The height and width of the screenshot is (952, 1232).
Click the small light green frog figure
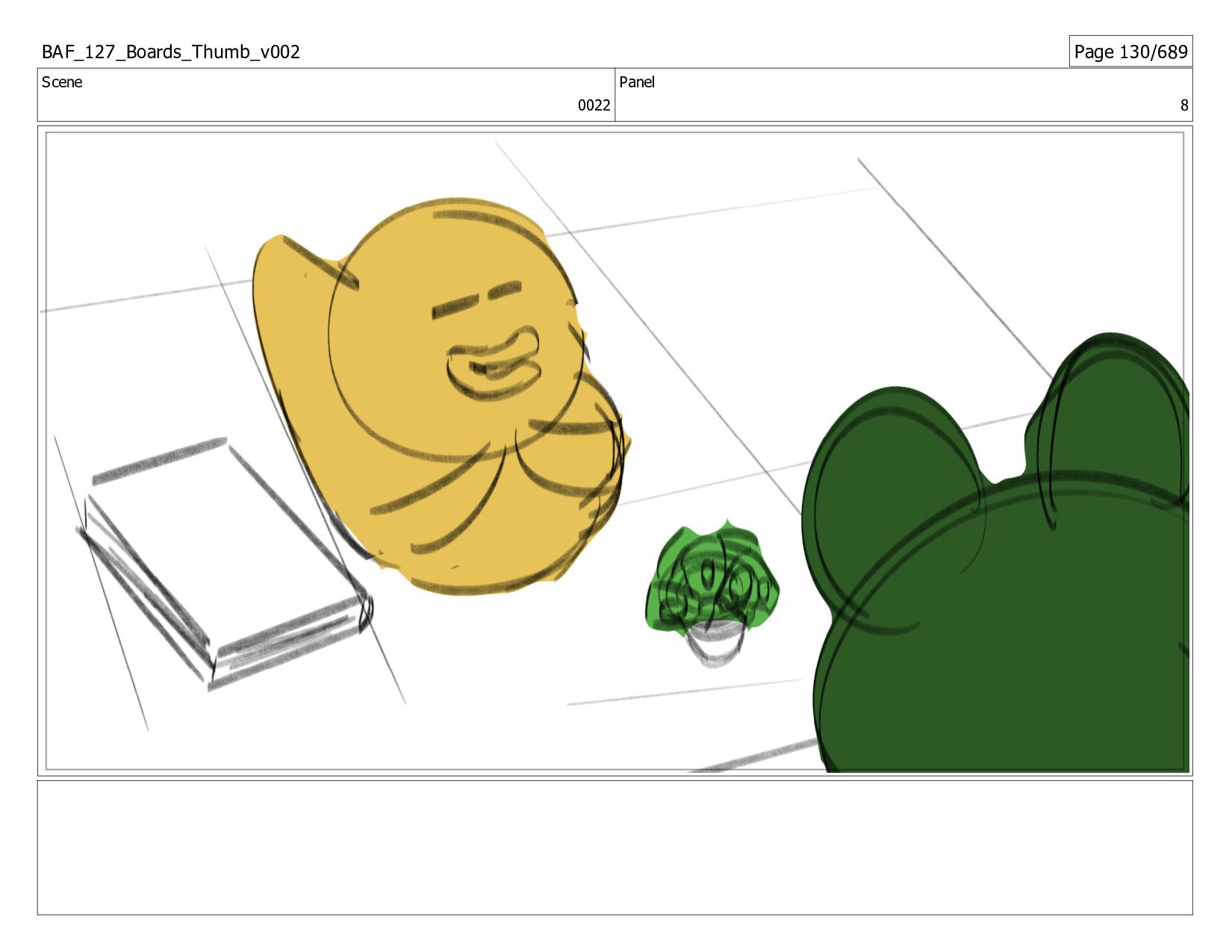712,592
